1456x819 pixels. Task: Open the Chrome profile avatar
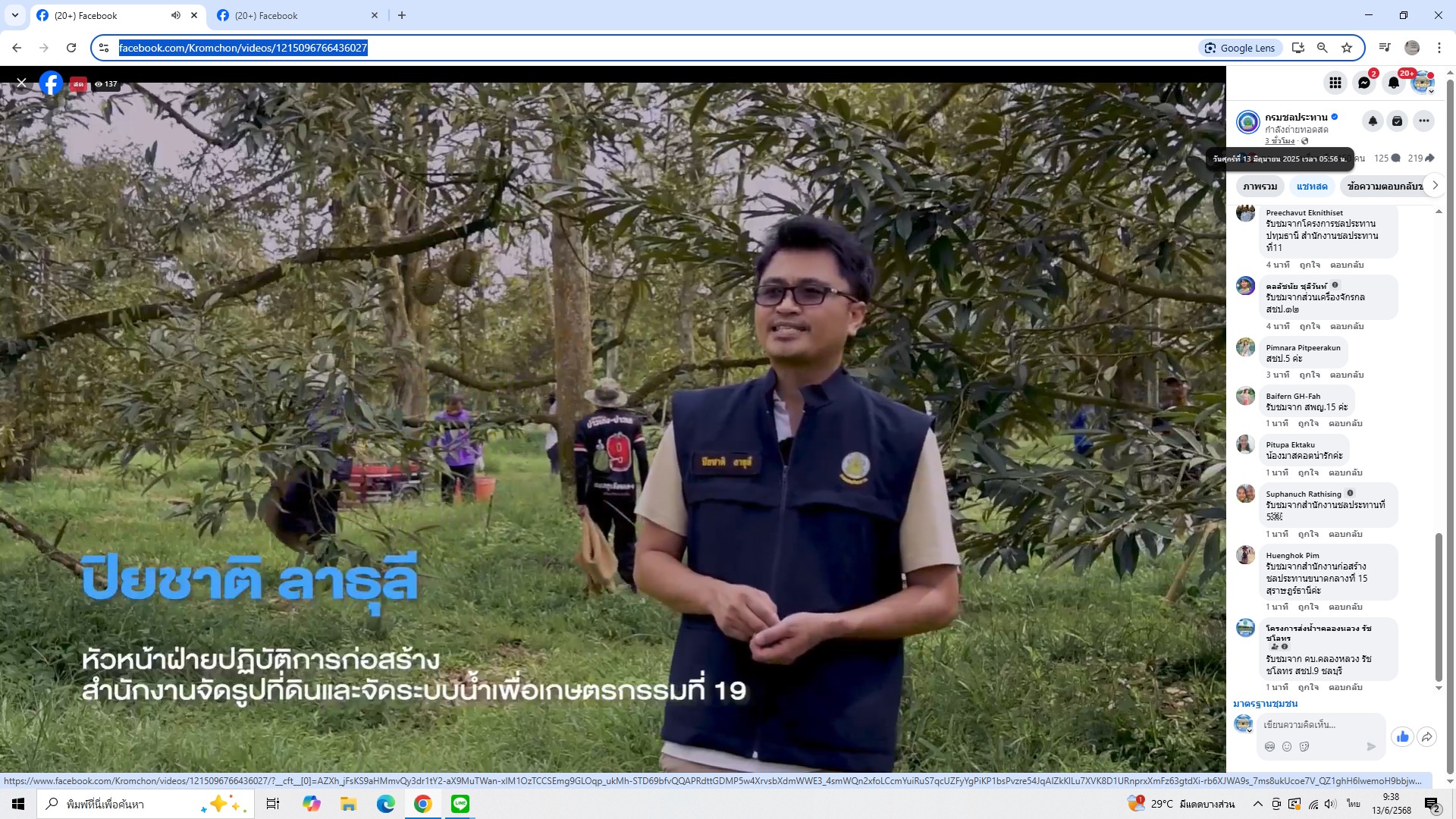point(1412,48)
